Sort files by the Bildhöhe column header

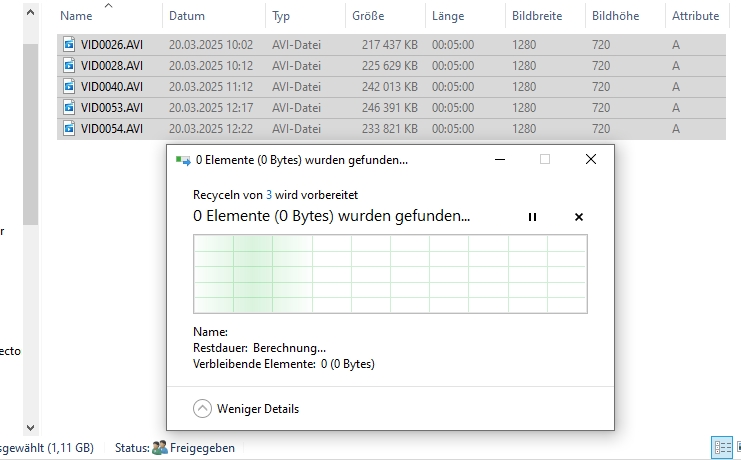pos(615,16)
